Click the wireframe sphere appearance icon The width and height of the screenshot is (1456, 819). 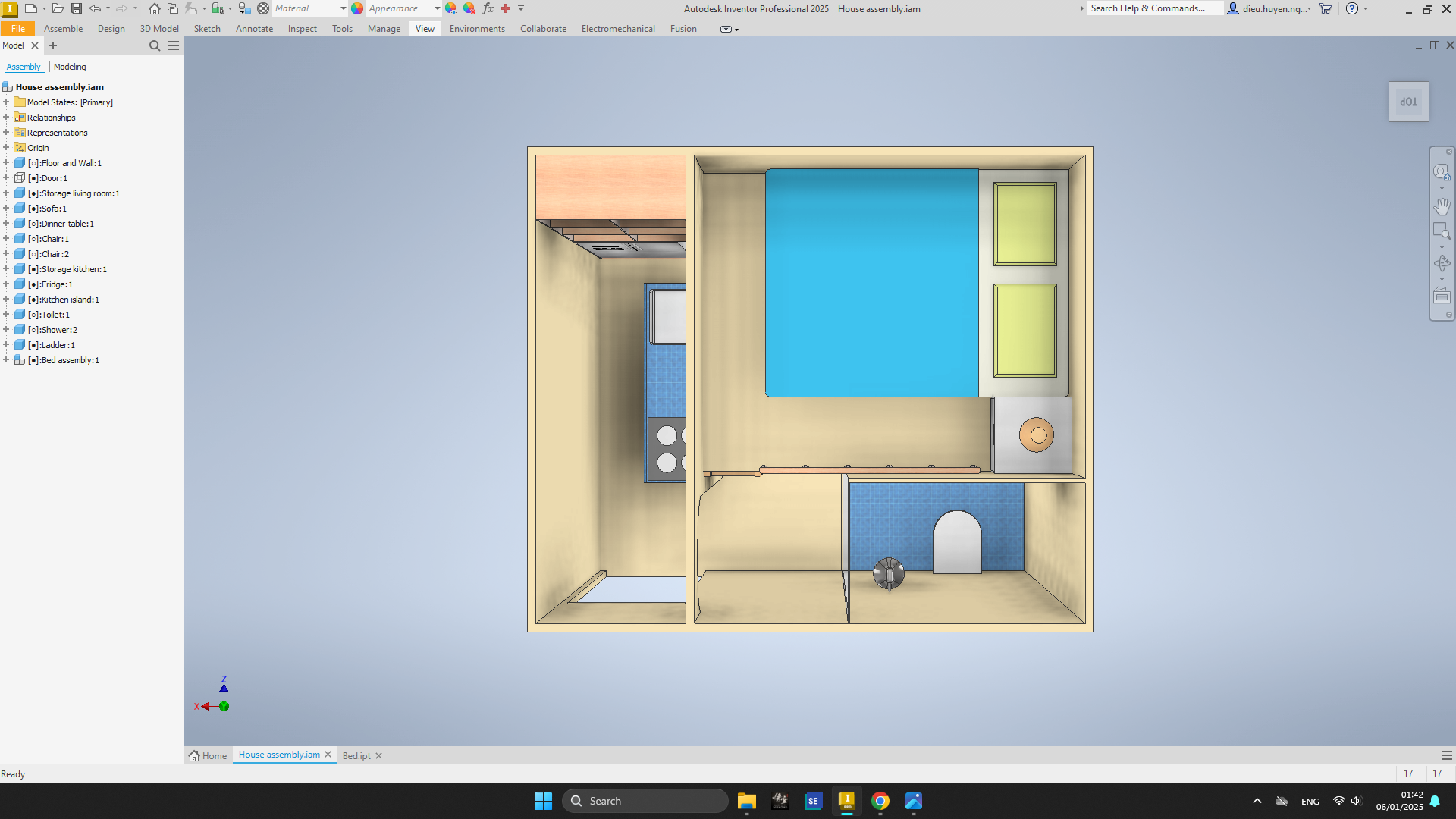tap(263, 8)
